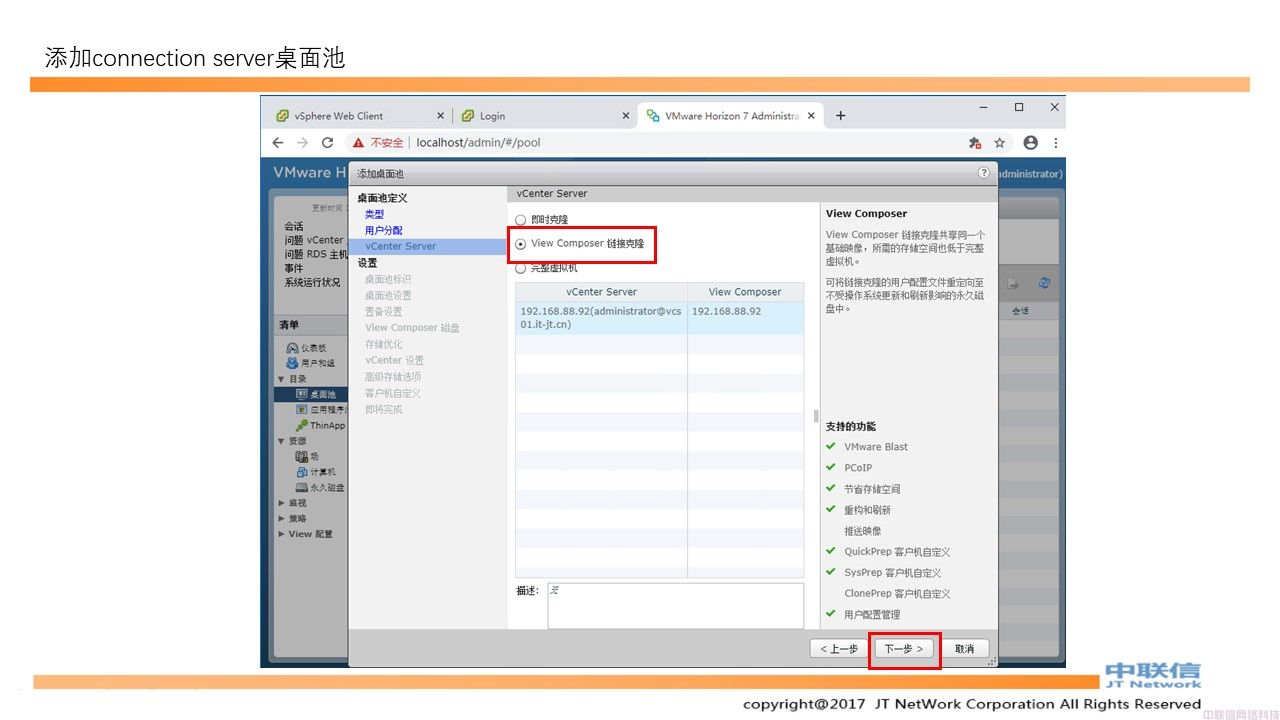Select the 192.168.88.92 vCenter Server row

(x=659, y=318)
